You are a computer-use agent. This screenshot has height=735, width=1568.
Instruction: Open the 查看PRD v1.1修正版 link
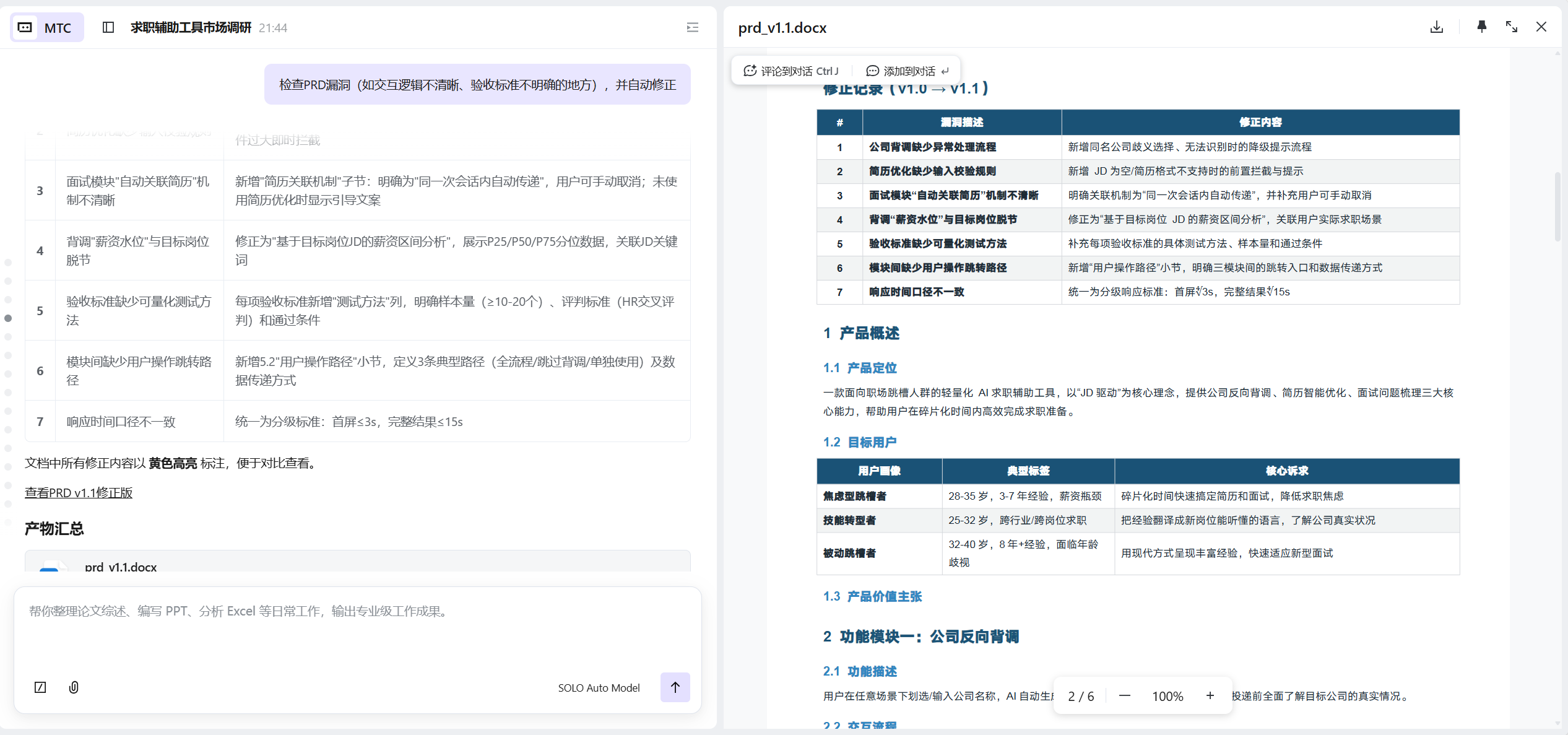[x=79, y=493]
